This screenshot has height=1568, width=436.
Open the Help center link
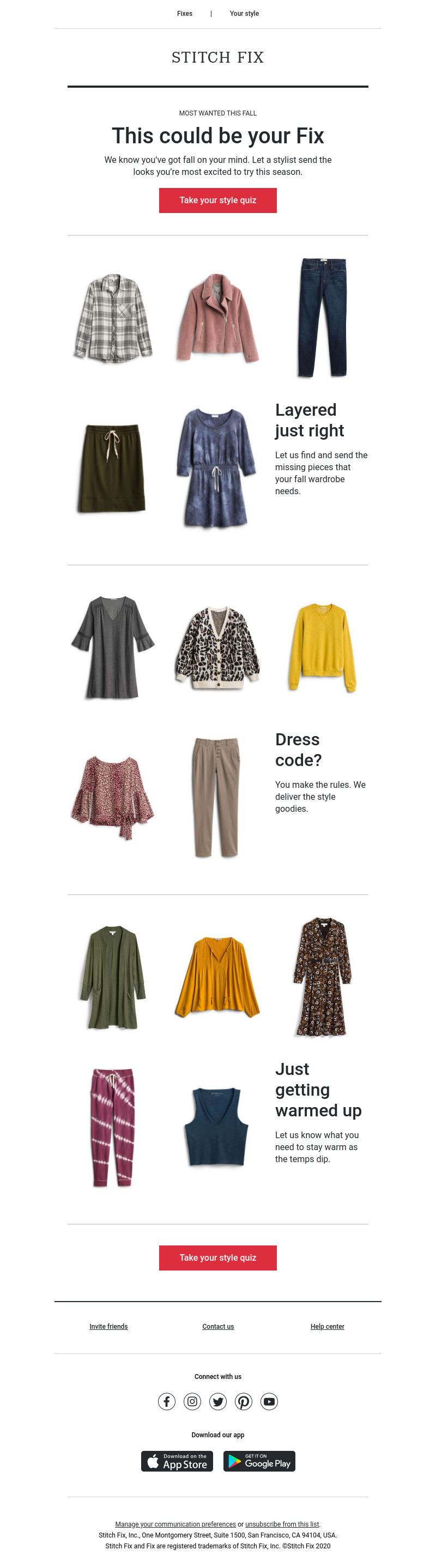tap(328, 1326)
